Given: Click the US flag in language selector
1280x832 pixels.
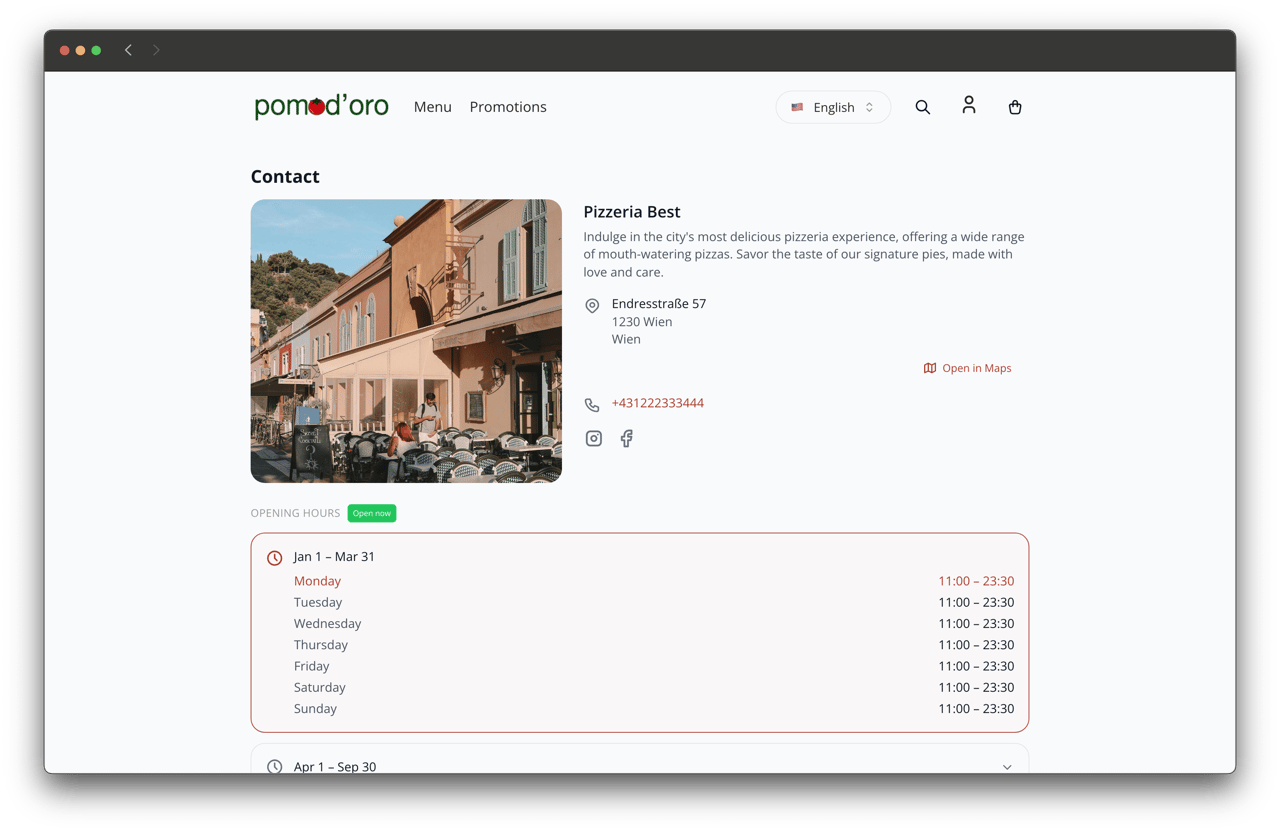Looking at the screenshot, I should (x=797, y=107).
